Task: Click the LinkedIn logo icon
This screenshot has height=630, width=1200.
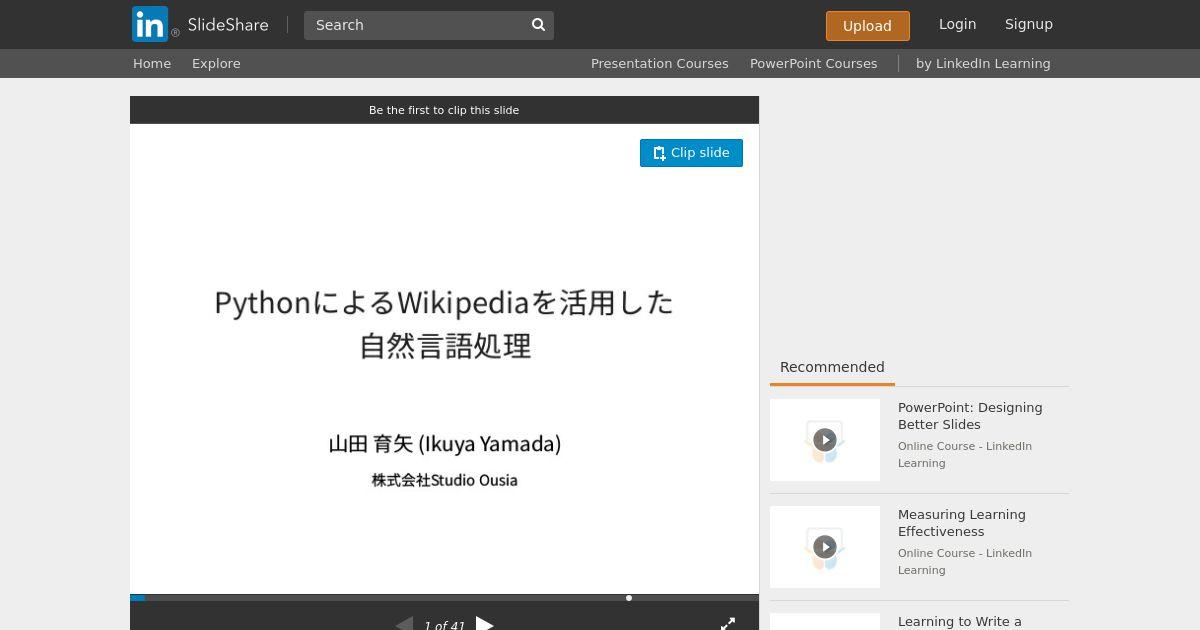Action: pos(150,24)
